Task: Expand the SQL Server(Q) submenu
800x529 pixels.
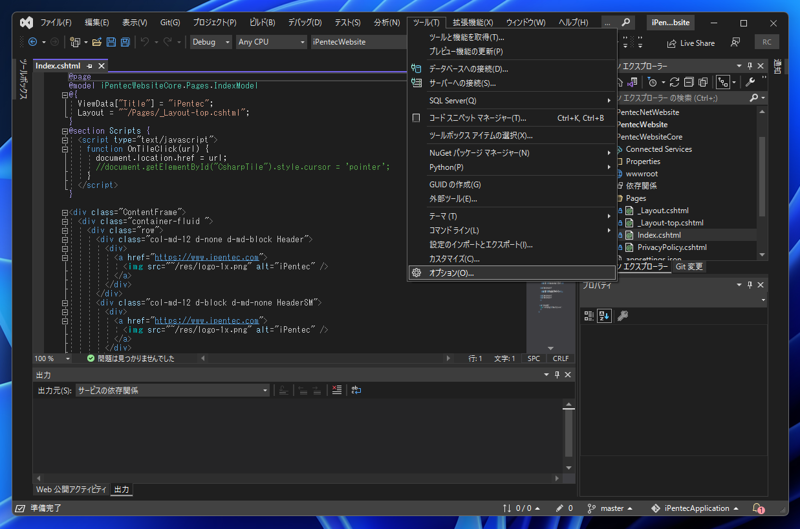Action: pos(512,100)
